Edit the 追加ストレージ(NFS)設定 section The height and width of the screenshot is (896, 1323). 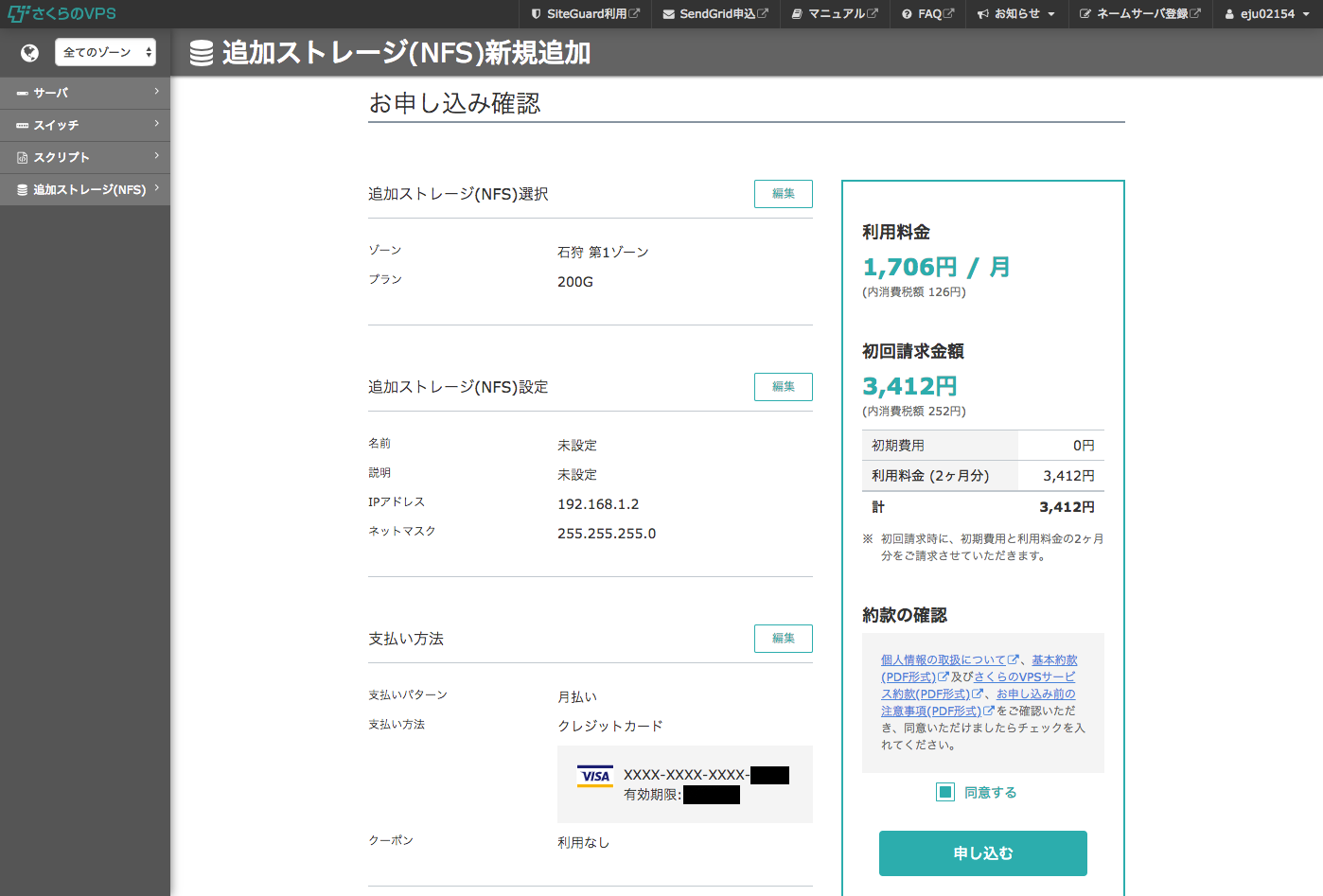tap(784, 387)
